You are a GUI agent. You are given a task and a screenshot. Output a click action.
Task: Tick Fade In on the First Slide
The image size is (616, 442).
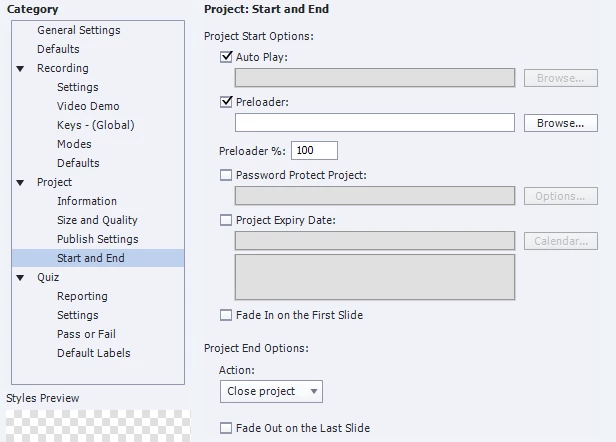226,315
